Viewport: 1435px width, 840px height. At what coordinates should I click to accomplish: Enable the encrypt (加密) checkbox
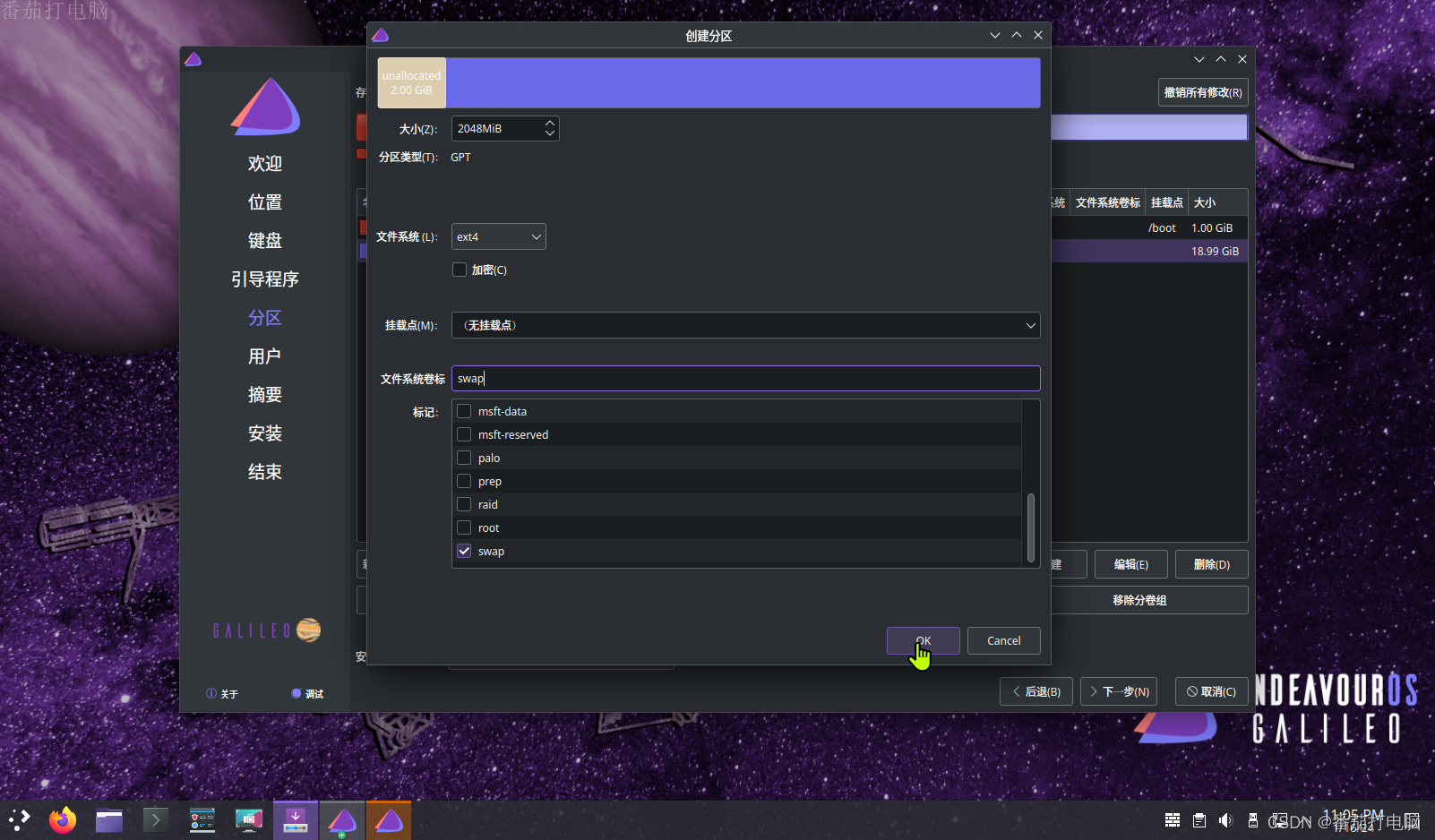(x=460, y=270)
